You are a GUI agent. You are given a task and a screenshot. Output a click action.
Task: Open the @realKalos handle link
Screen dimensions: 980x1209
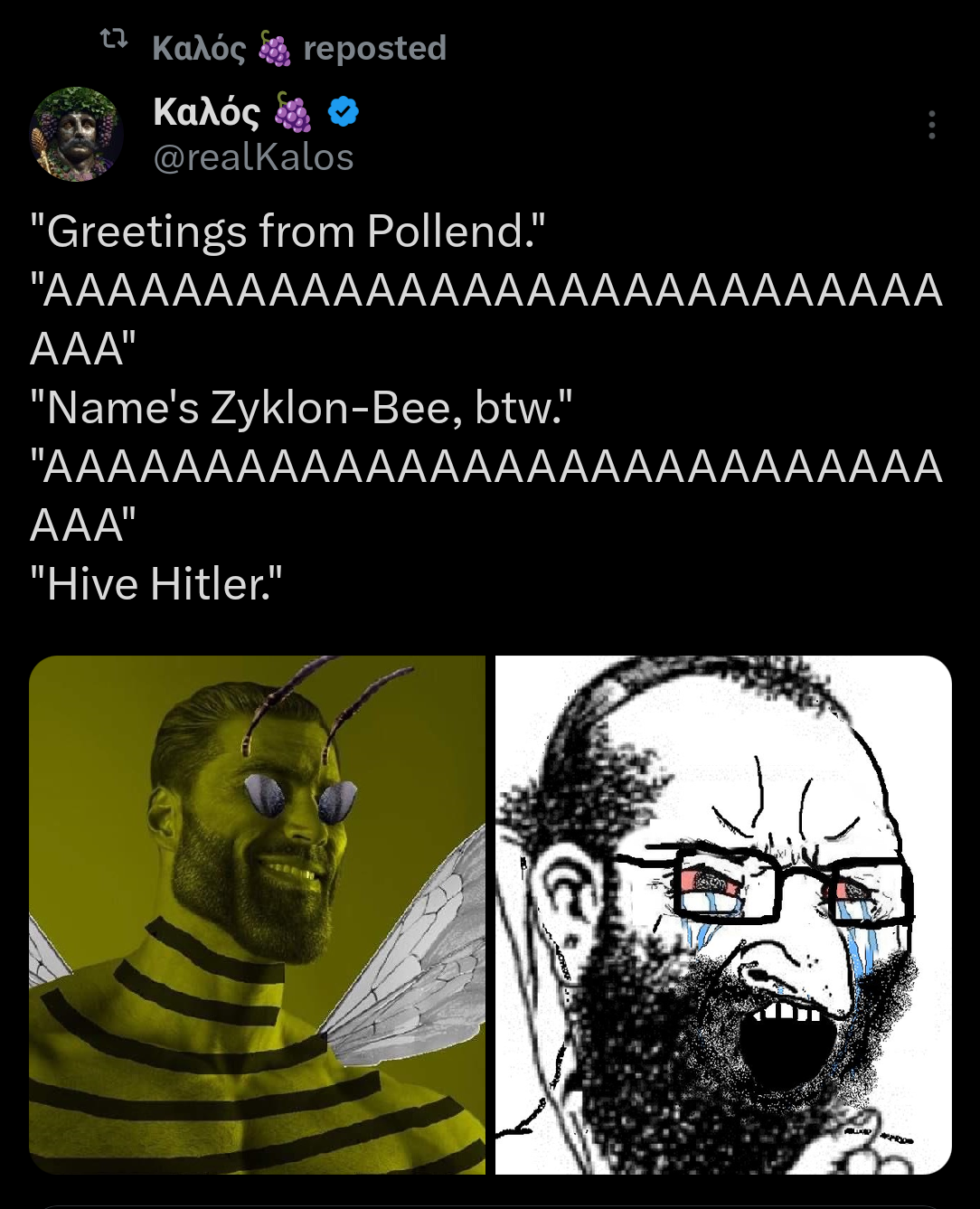click(253, 157)
